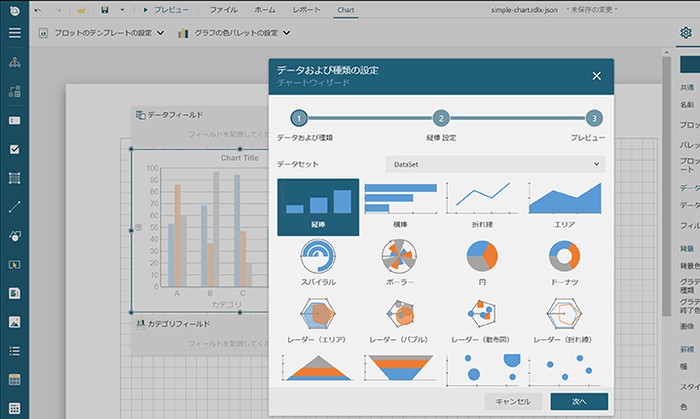Pick the 折れ線 line chart type
700x419 pixels.
pyautogui.click(x=482, y=206)
